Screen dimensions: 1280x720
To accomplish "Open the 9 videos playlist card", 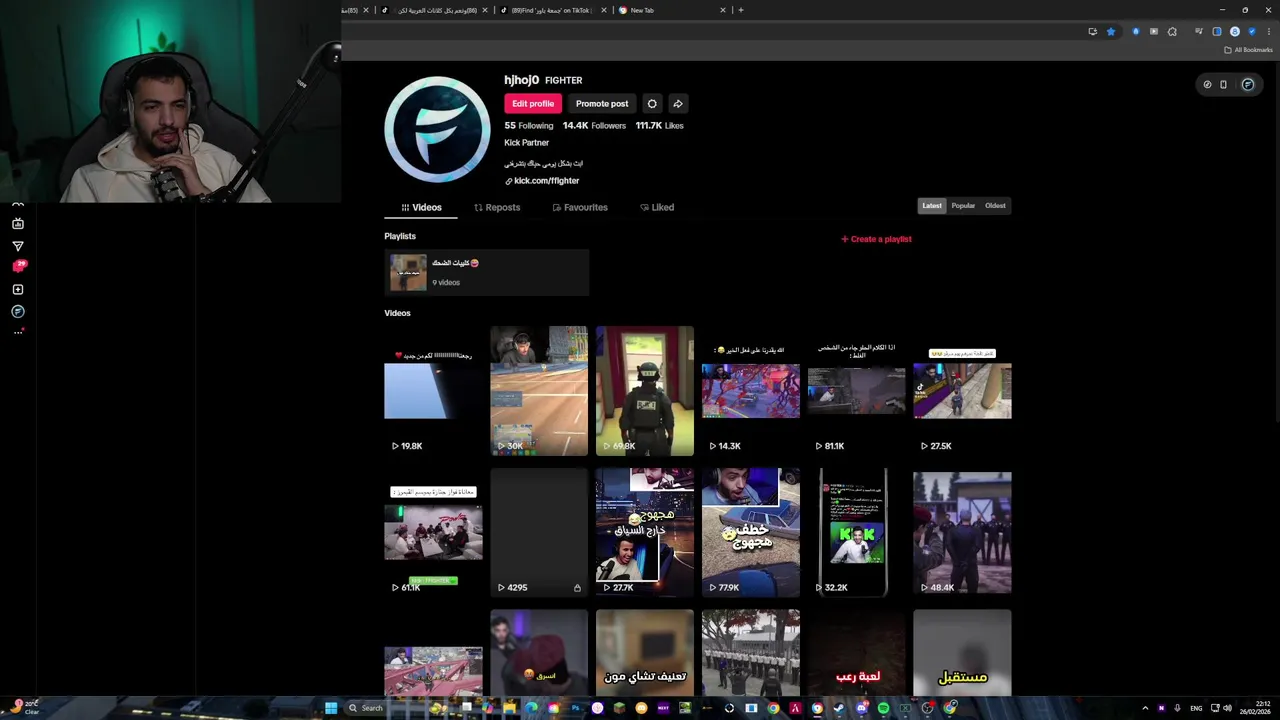I will 487,273.
